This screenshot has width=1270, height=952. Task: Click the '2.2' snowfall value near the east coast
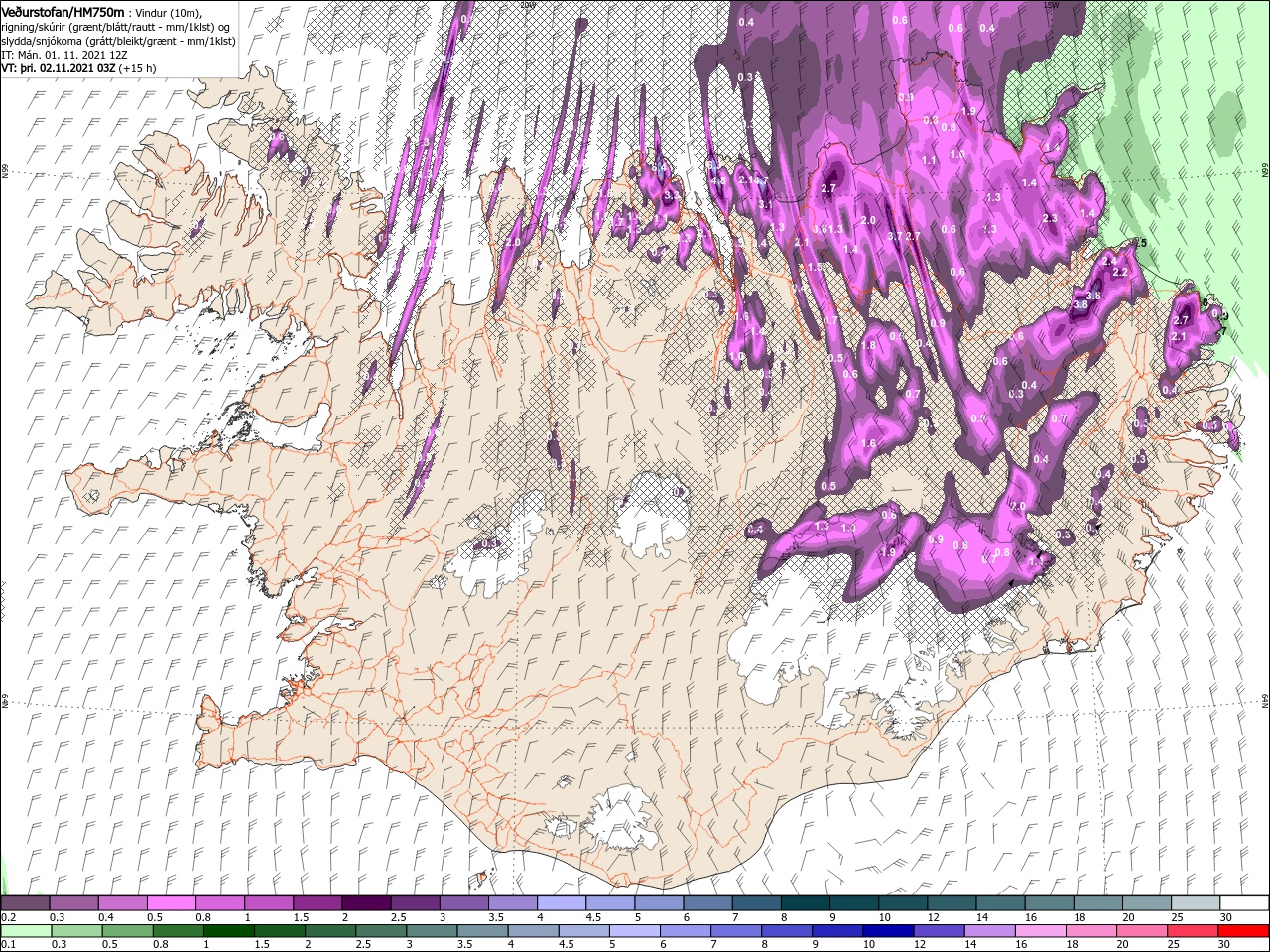click(x=1120, y=272)
